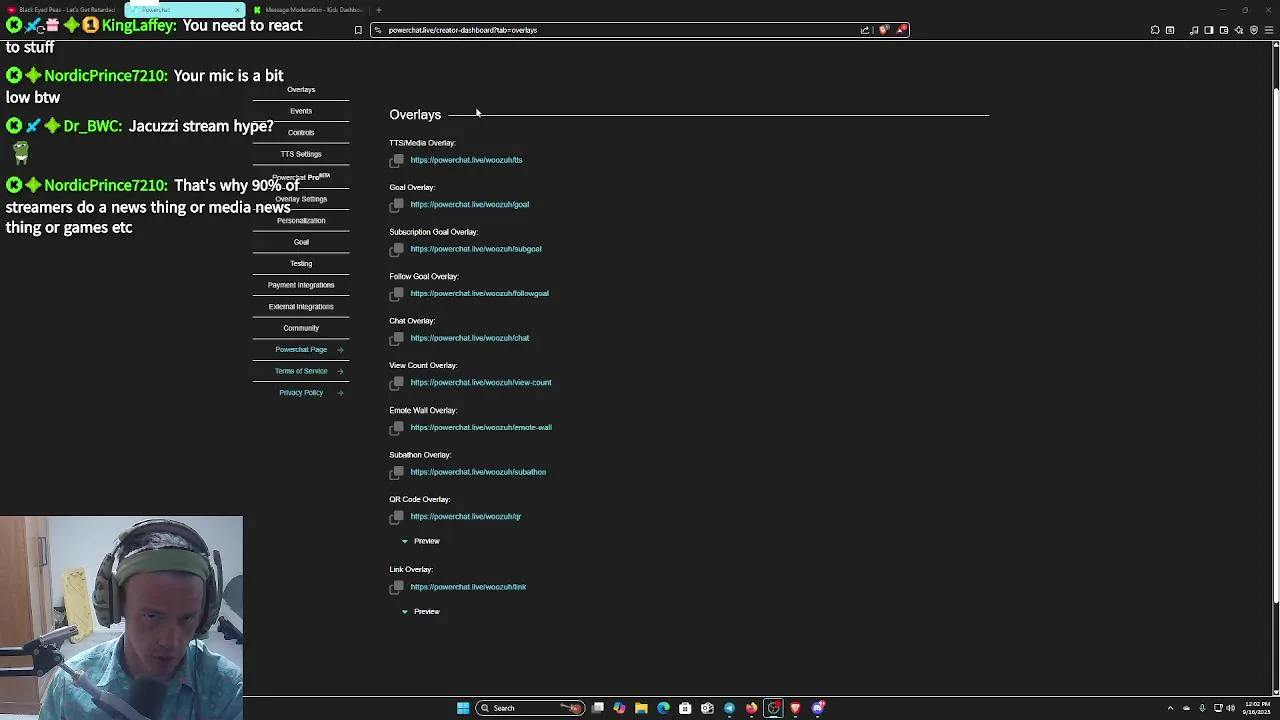Open the Terms of Service link
Screen dimensions: 1280x720
(x=309, y=371)
